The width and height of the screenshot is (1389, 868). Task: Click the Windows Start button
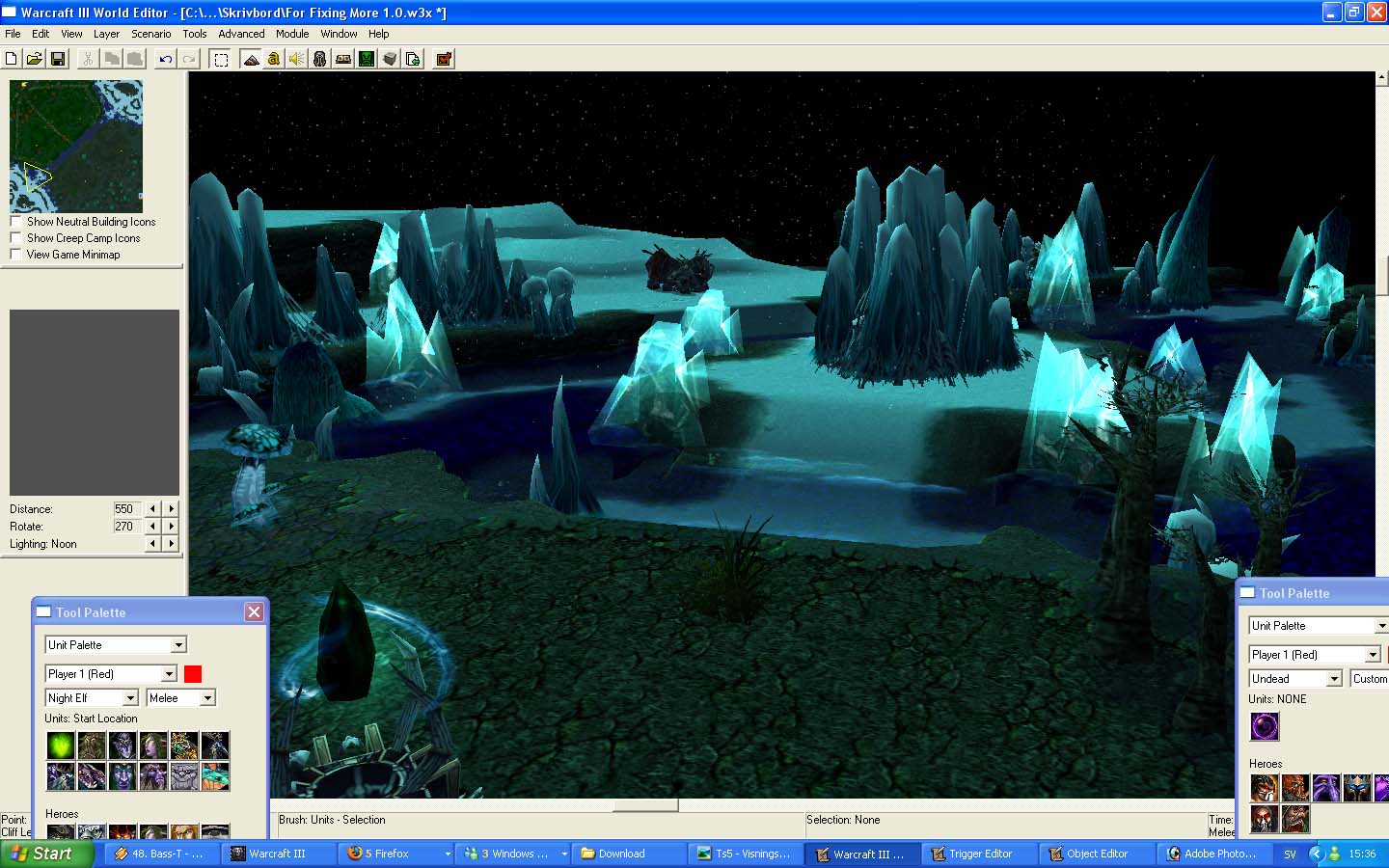(46, 854)
